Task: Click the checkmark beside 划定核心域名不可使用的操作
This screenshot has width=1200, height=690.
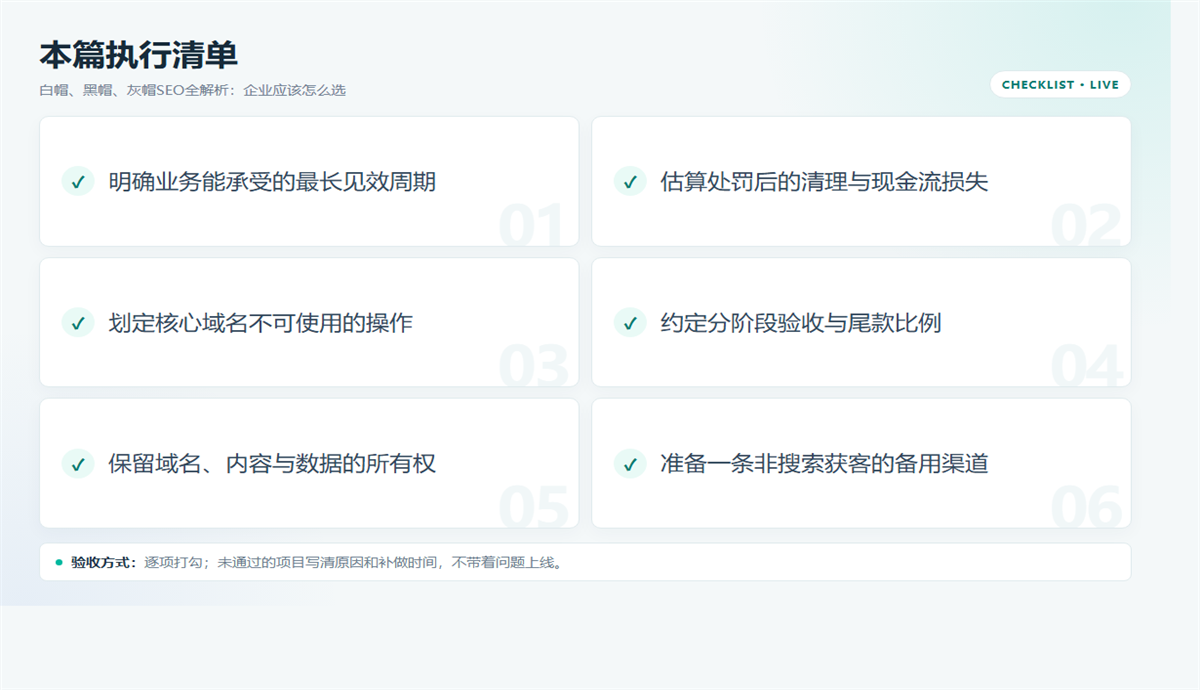Action: [x=78, y=323]
